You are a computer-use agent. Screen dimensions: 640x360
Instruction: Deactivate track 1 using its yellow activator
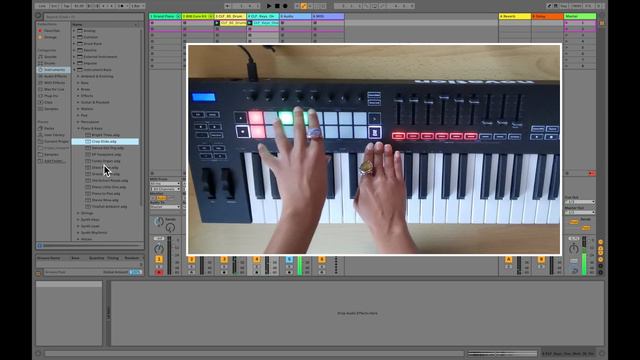point(159,260)
